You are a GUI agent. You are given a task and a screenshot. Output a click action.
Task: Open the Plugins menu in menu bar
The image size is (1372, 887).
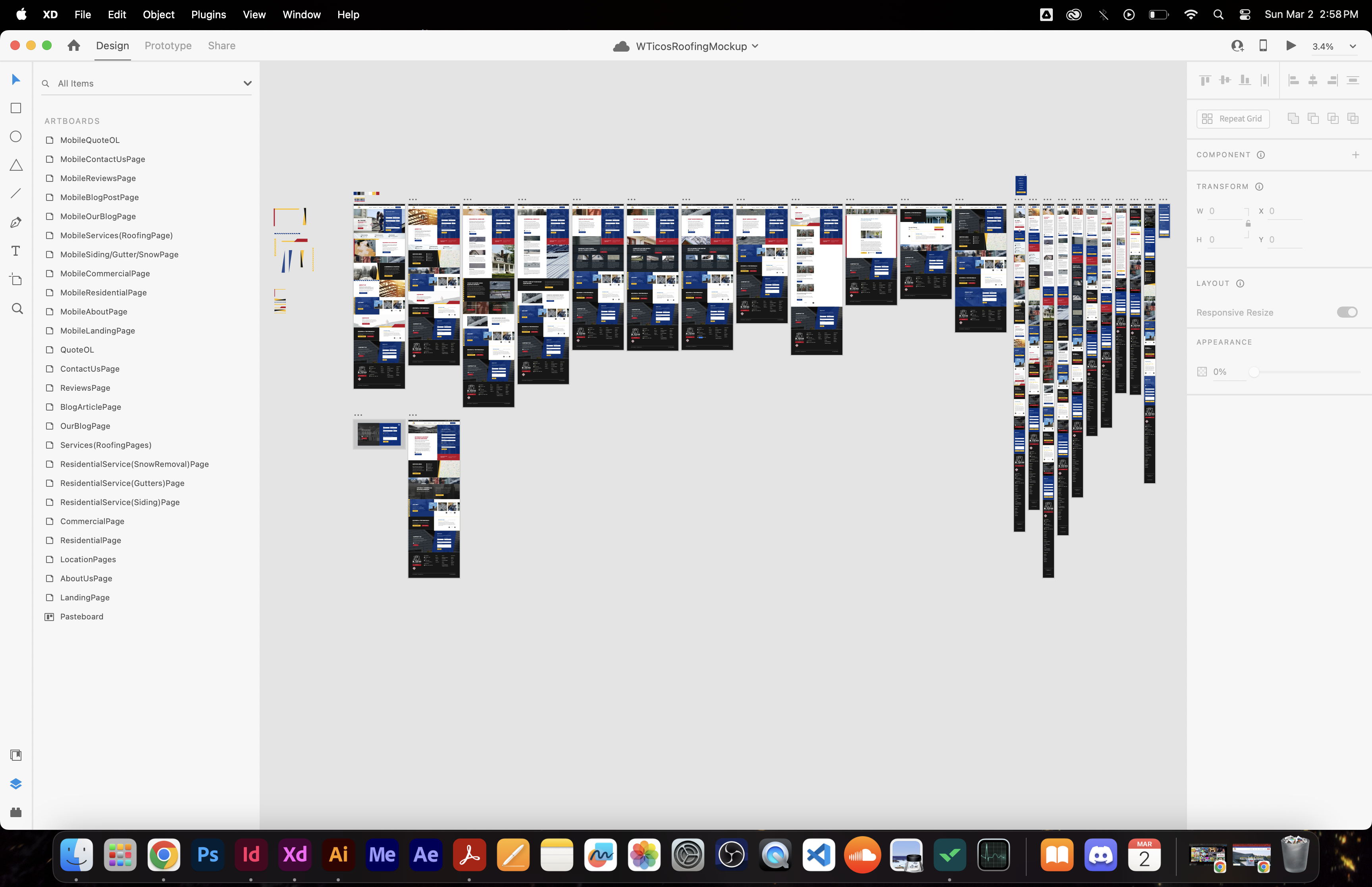coord(208,14)
